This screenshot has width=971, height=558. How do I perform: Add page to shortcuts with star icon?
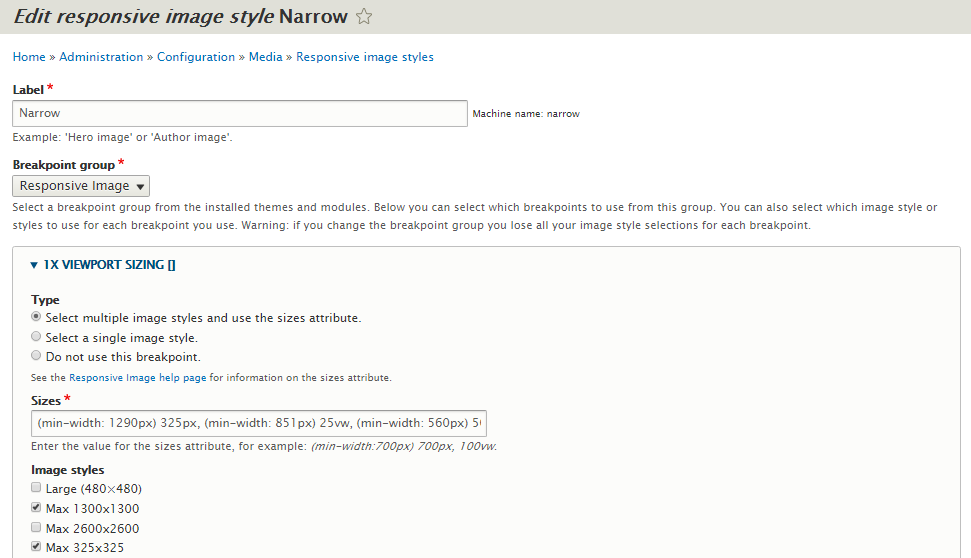[364, 17]
